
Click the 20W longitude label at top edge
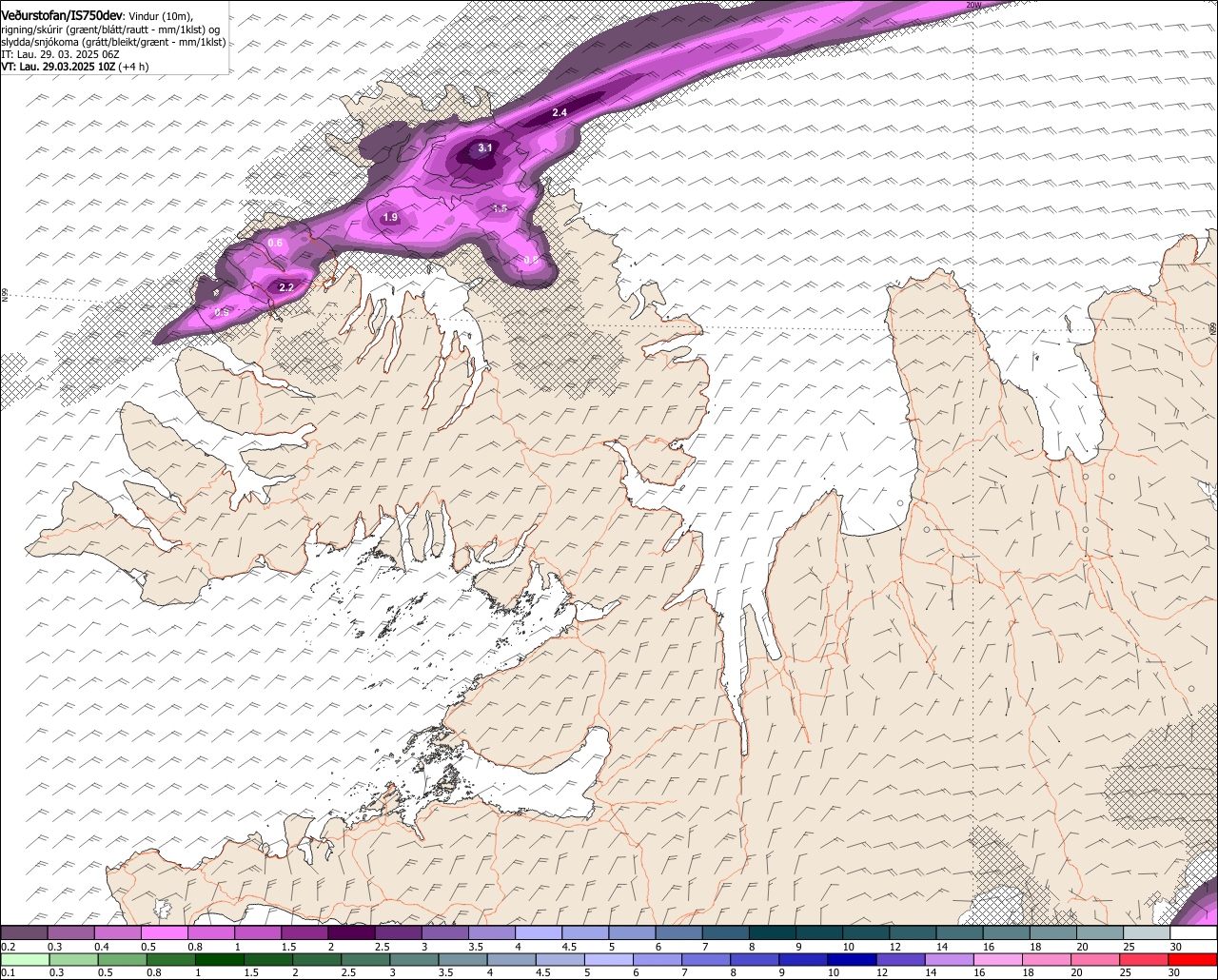[x=972, y=6]
